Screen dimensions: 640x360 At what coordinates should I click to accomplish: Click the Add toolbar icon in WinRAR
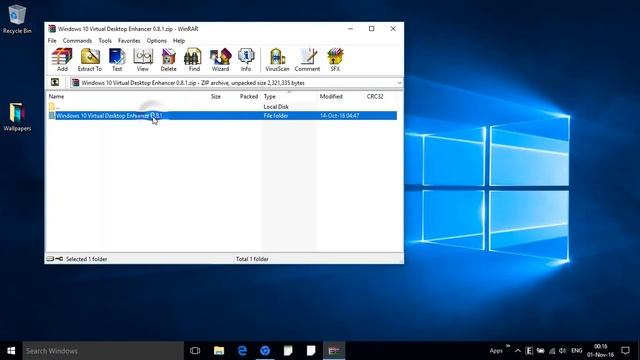point(62,60)
